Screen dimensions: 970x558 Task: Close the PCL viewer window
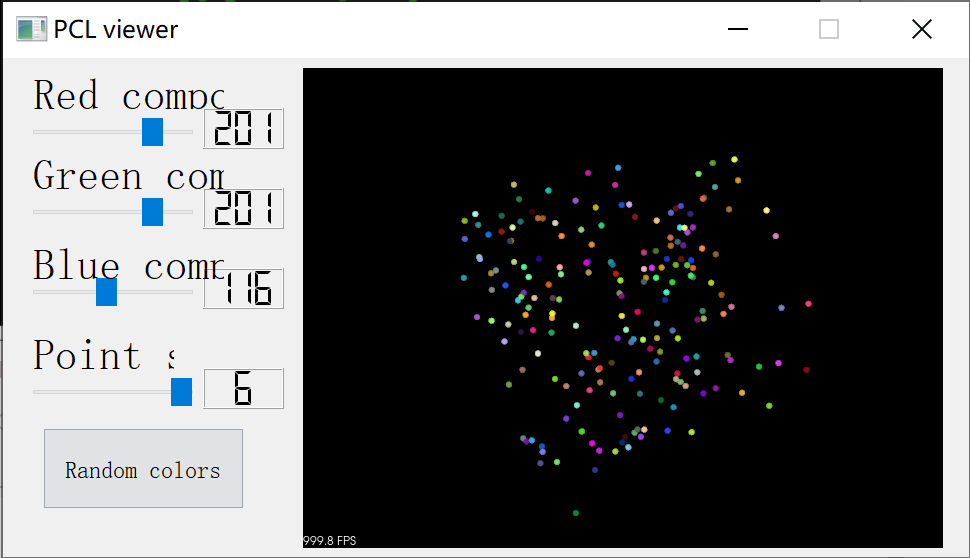click(922, 29)
